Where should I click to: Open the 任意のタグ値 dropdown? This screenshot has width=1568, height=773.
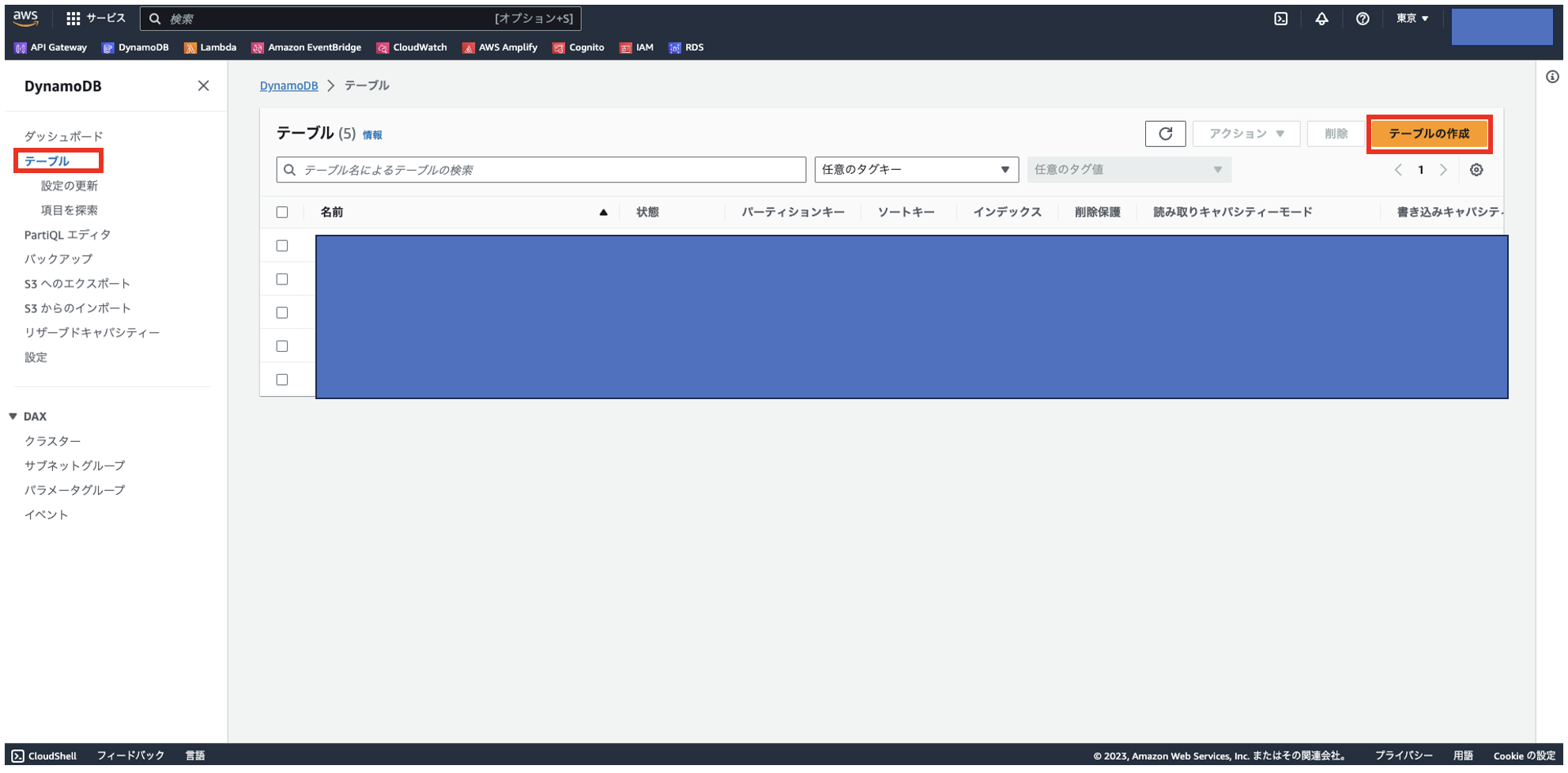(1129, 170)
